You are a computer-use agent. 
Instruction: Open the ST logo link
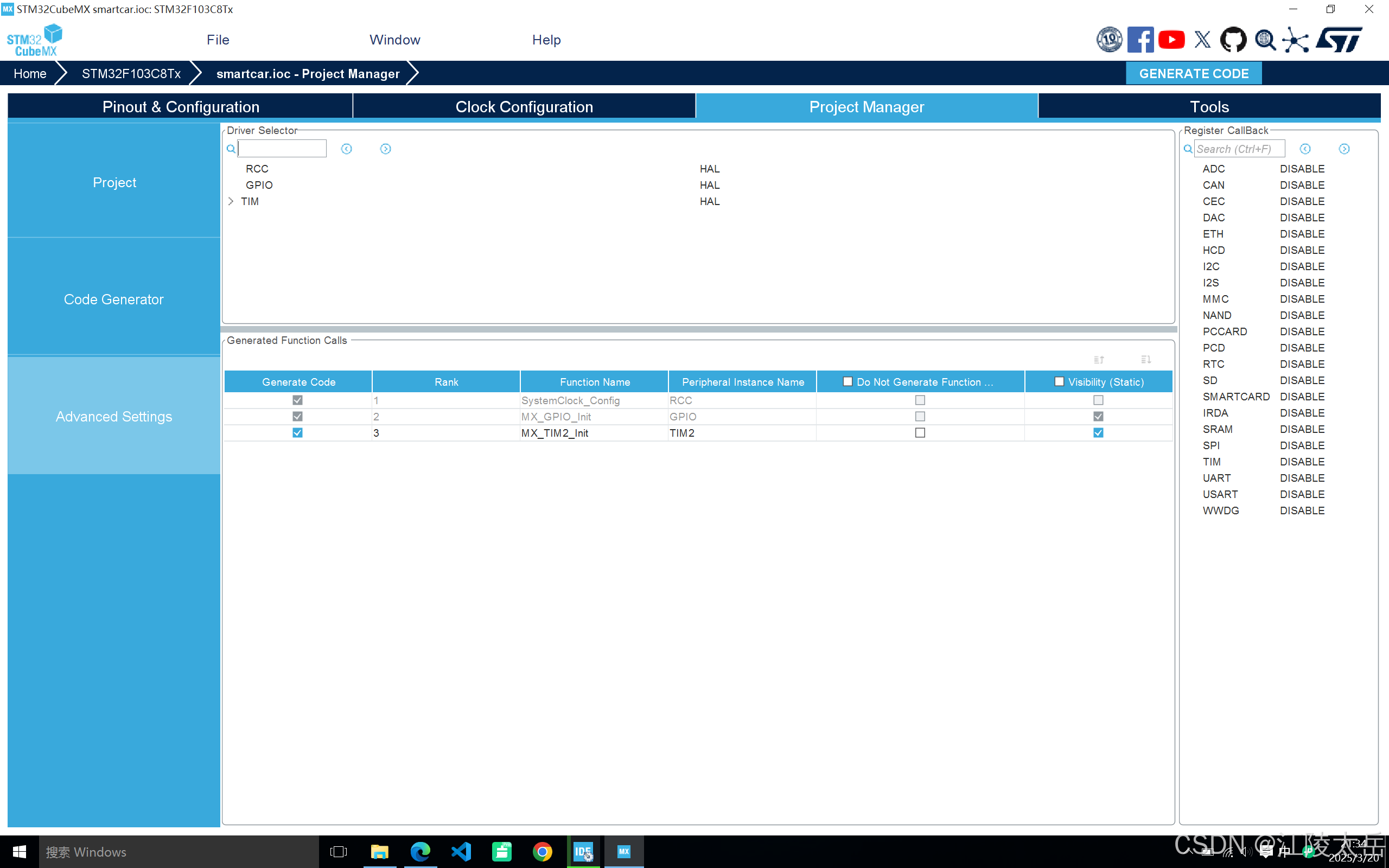(1339, 40)
